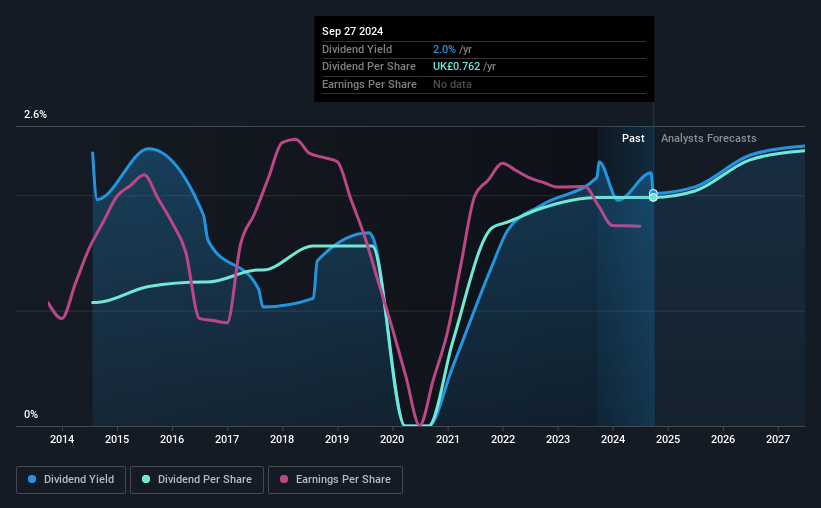Click the Sep 27 2024 tooltip date header

[352, 31]
